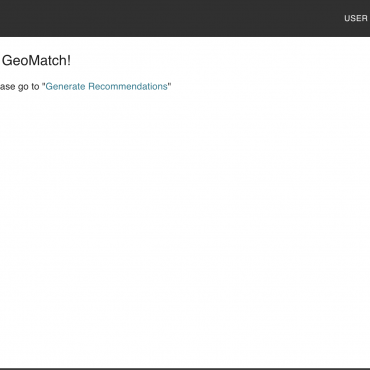Click the dark footer bar at bottom
The image size is (370, 370).
tap(185, 369)
